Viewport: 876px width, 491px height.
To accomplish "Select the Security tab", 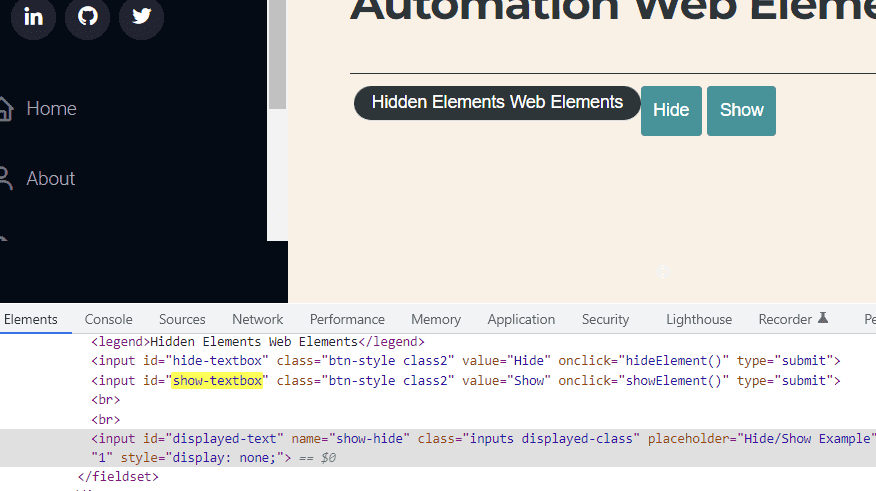I will tap(605, 319).
